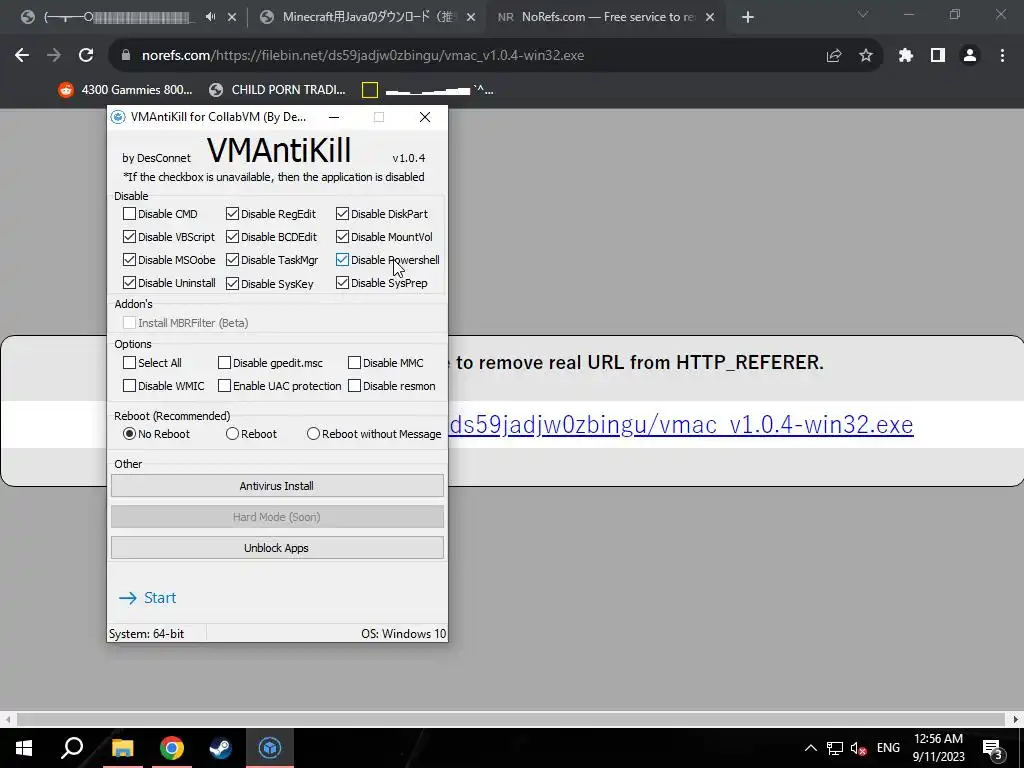1024x768 pixels.
Task: Open Steam from the taskbar
Action: (x=221, y=748)
